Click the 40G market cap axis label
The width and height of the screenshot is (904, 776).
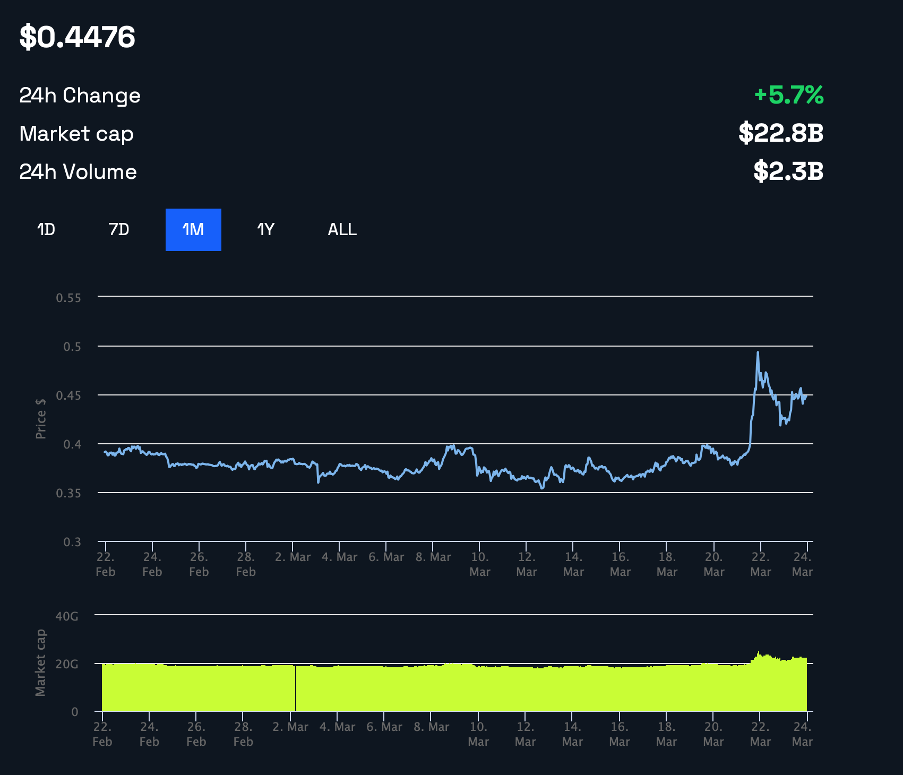pyautogui.click(x=68, y=616)
